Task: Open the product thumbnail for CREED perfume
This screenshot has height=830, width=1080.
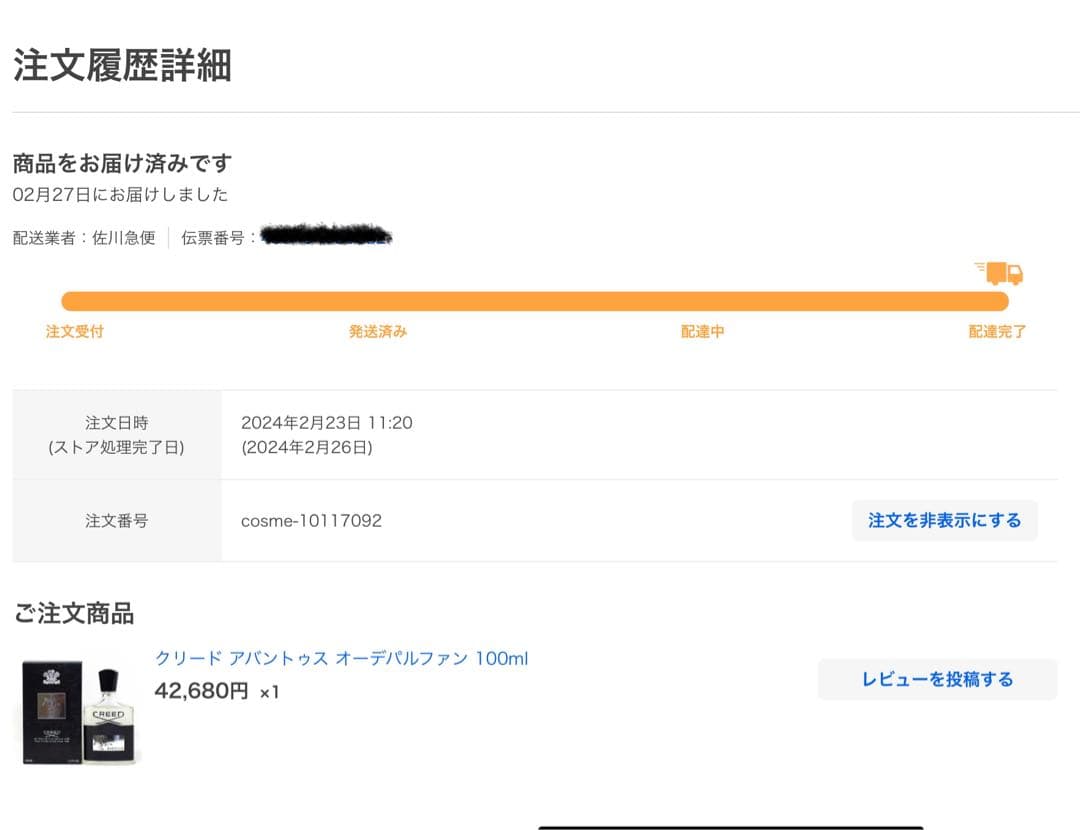Action: pyautogui.click(x=75, y=710)
